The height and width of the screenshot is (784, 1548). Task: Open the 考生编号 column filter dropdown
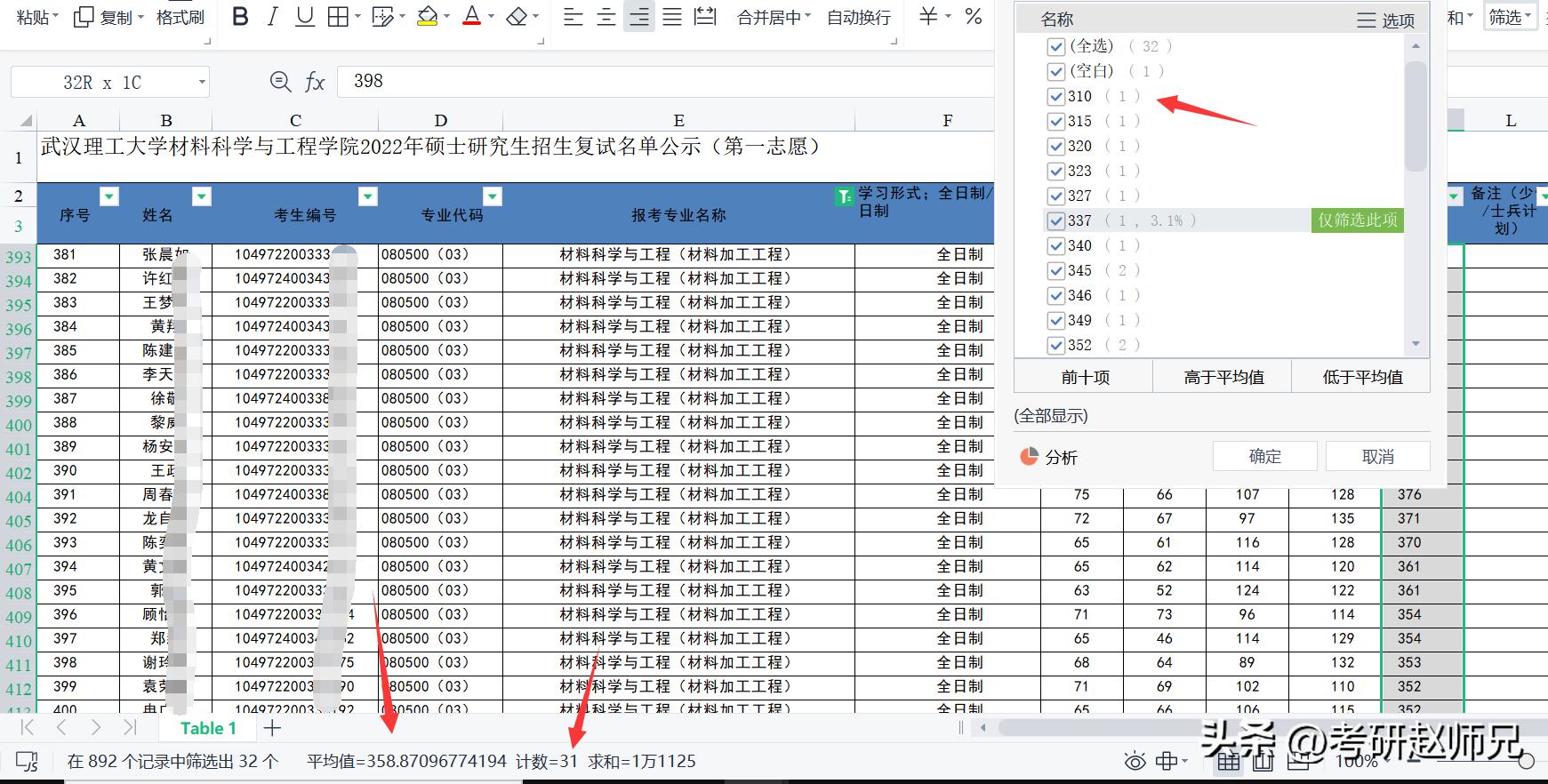click(368, 196)
